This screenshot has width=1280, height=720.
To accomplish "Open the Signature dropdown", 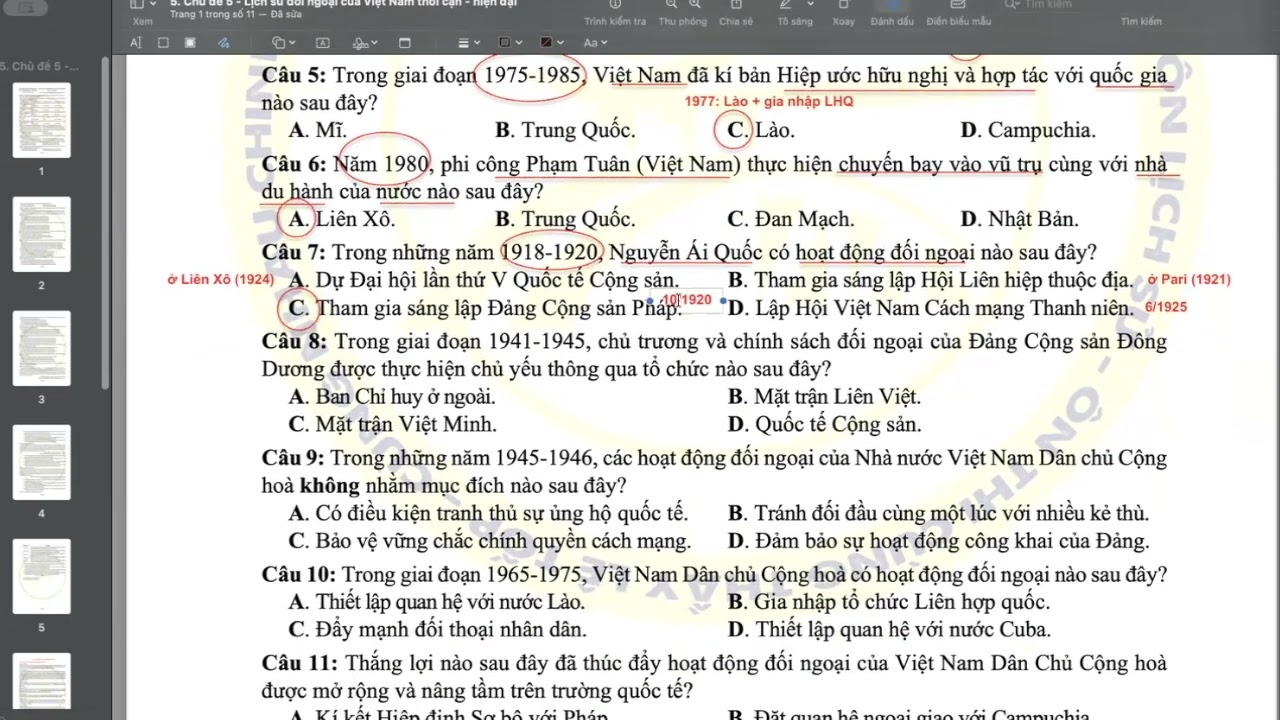I will 365,43.
